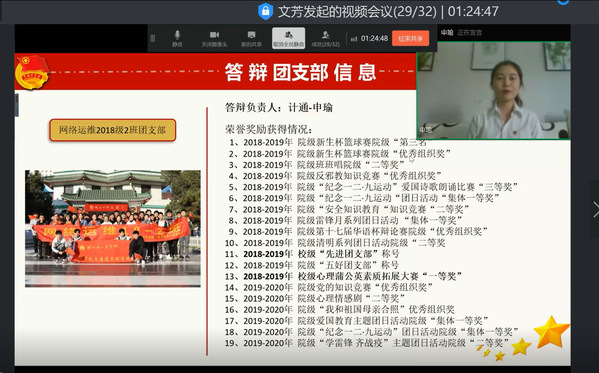The height and width of the screenshot is (373, 599).
Task: Start a new share (新的共享)
Action: (x=251, y=38)
